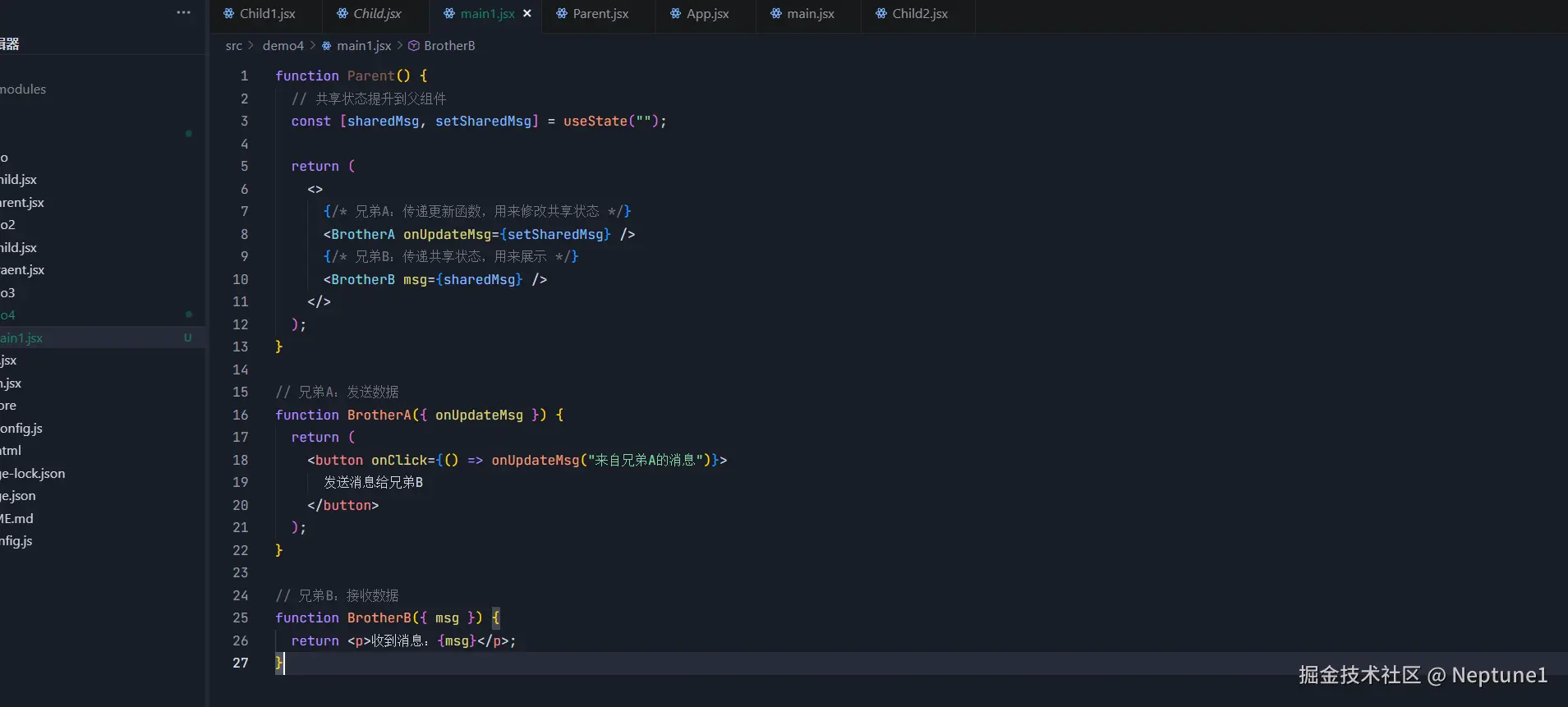Open the italic Child.jsx tab
The width and height of the screenshot is (1568, 707).
(x=377, y=14)
